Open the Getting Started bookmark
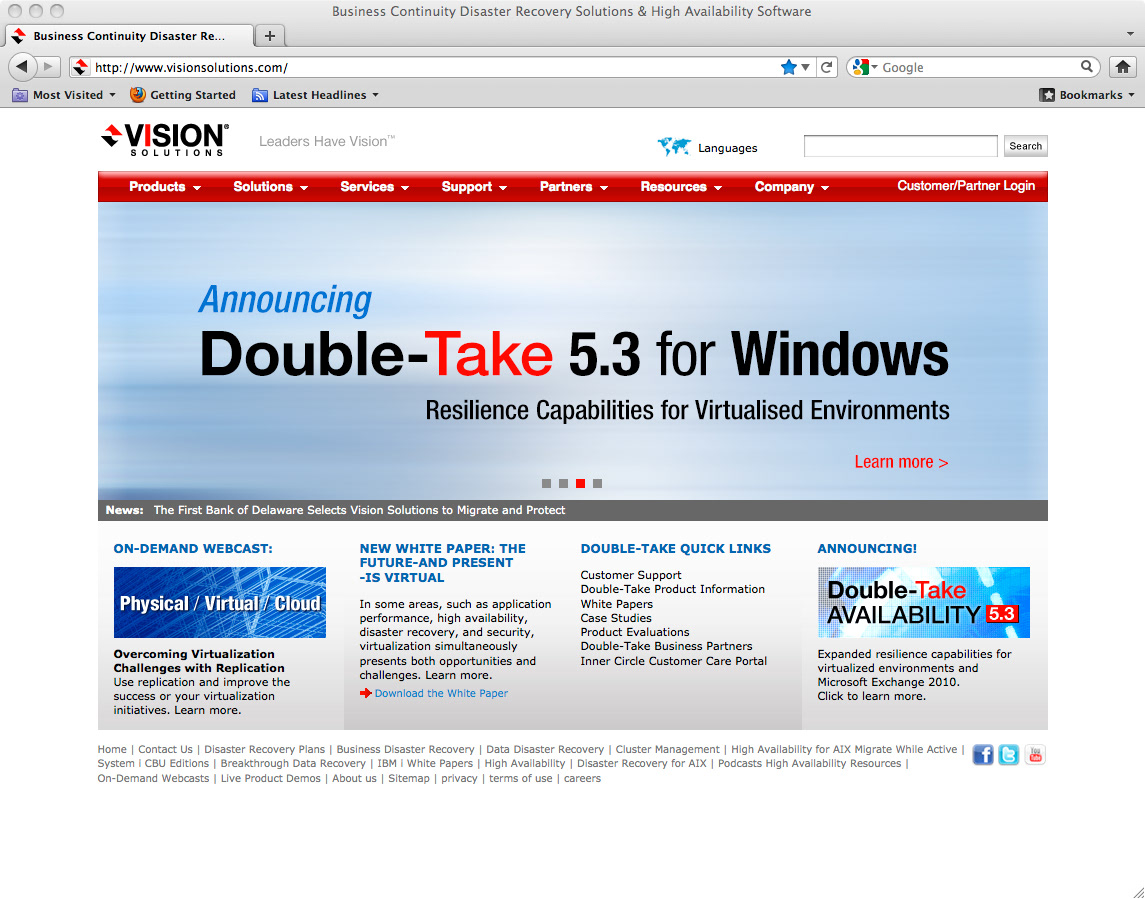The width and height of the screenshot is (1145, 899). [x=183, y=95]
